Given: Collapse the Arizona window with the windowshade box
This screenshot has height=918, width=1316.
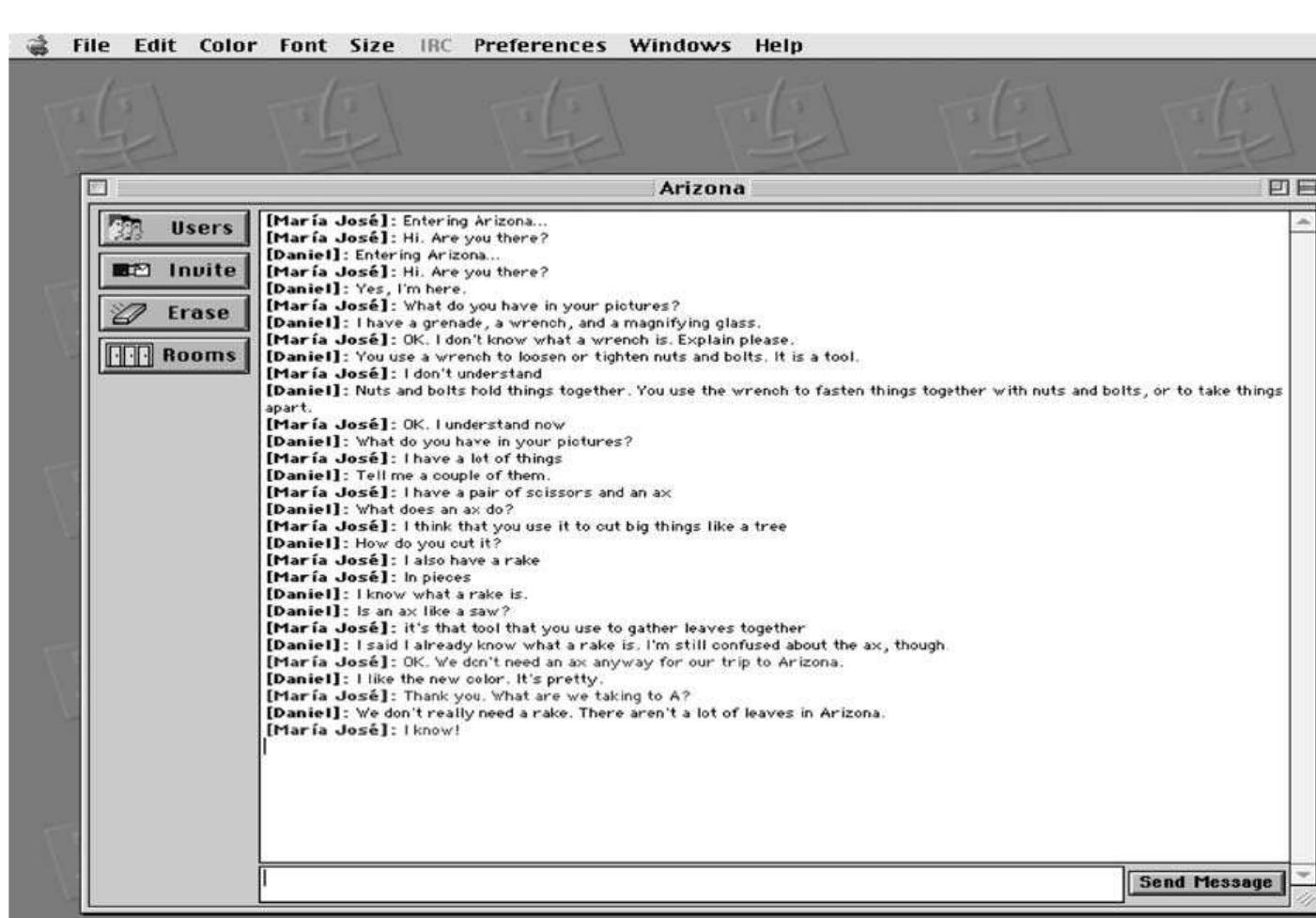Looking at the screenshot, I should (1306, 187).
